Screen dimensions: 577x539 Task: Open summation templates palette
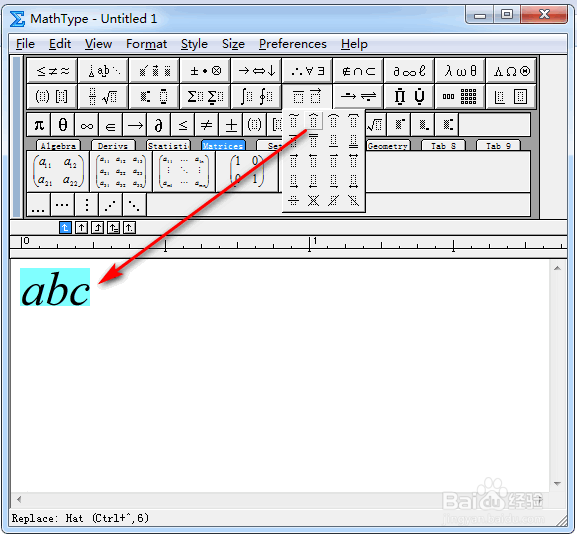pyautogui.click(x=205, y=96)
